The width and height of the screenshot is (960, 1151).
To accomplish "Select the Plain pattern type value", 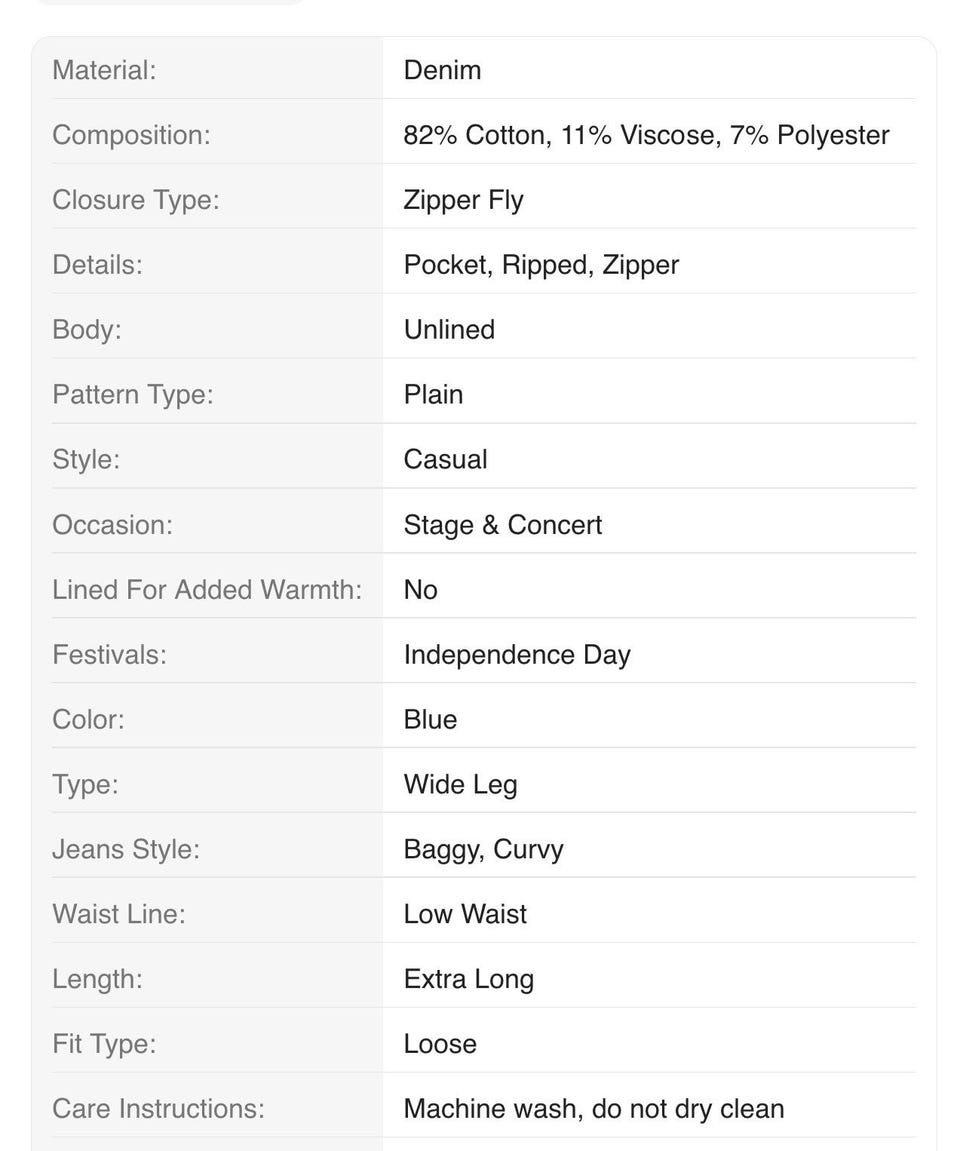I will (433, 395).
